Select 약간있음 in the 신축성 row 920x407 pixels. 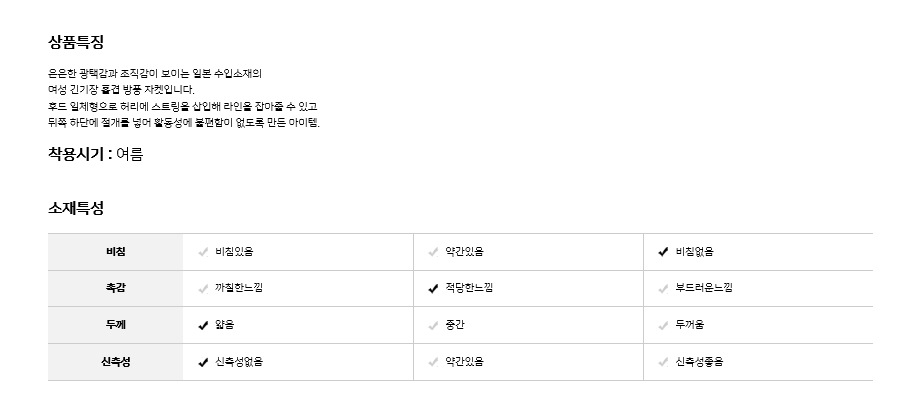(464, 362)
